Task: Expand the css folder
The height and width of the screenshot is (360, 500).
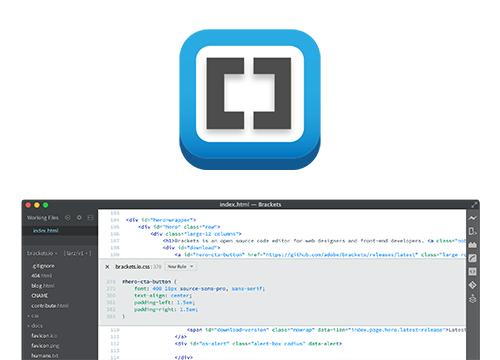Action: tap(34, 316)
